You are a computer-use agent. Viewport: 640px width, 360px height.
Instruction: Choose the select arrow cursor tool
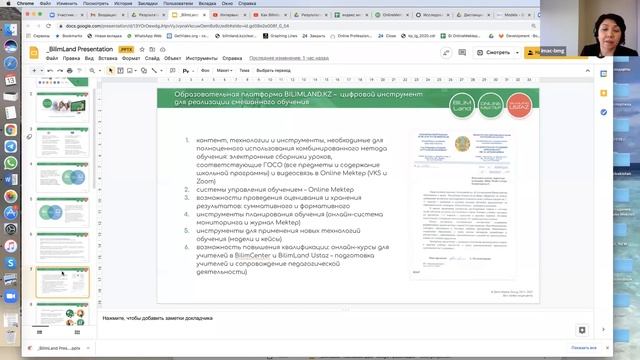(110, 71)
